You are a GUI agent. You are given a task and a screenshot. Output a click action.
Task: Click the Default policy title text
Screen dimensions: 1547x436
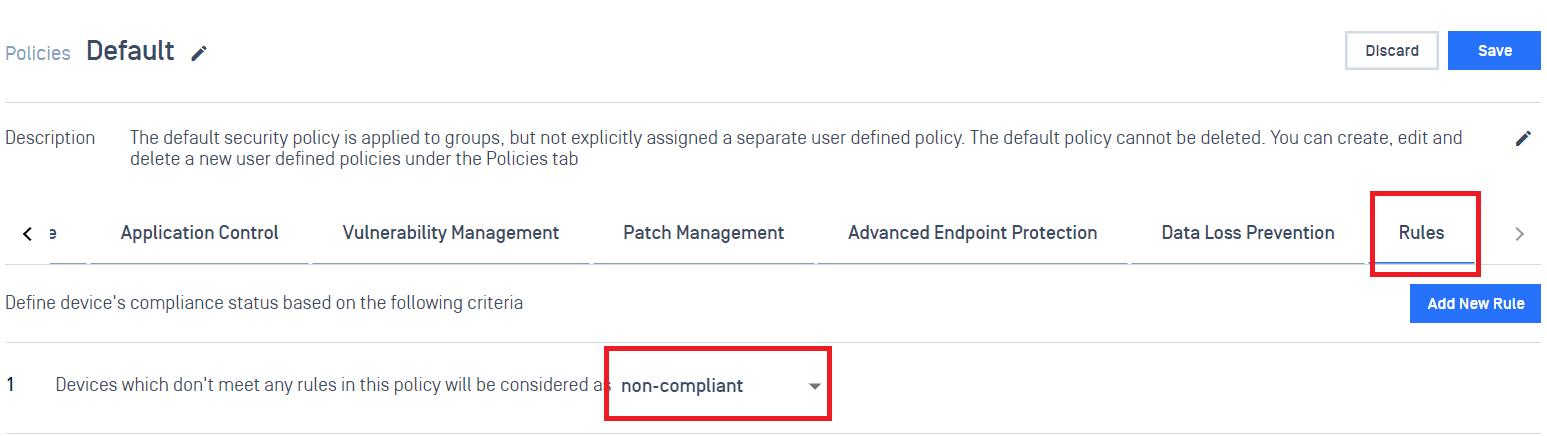pyautogui.click(x=130, y=51)
